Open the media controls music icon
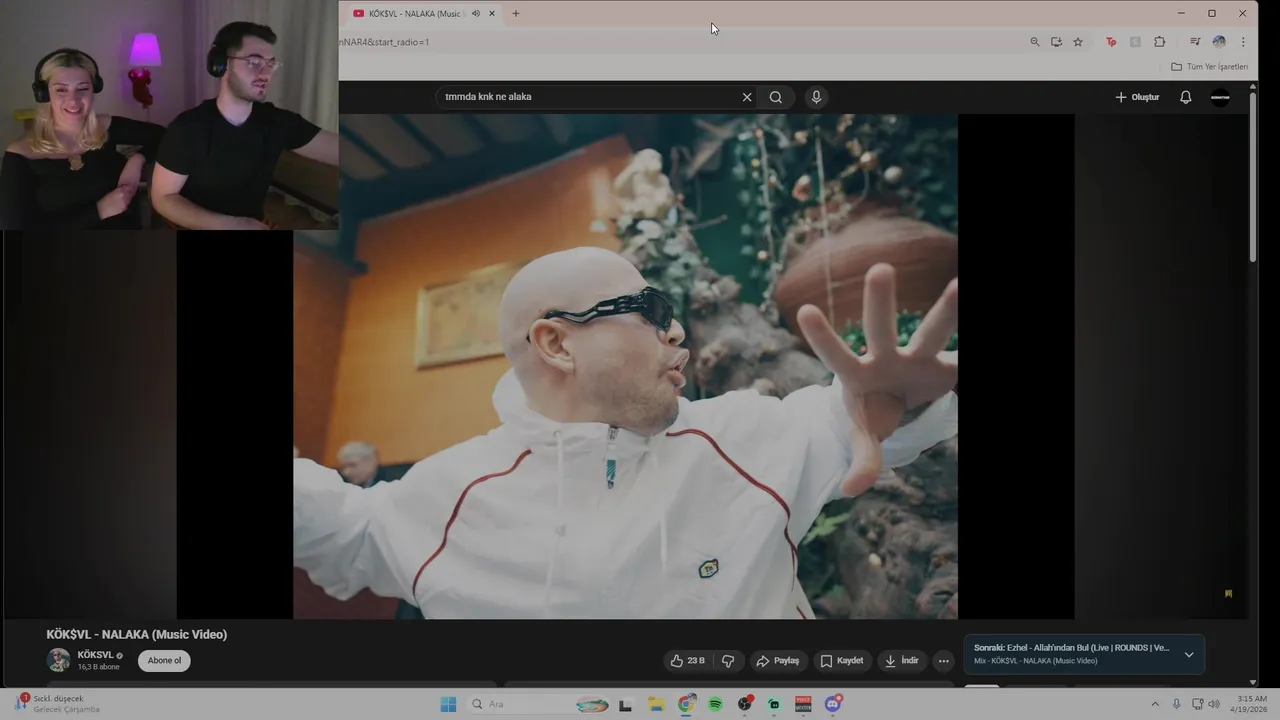This screenshot has height=720, width=1280. click(x=1195, y=42)
